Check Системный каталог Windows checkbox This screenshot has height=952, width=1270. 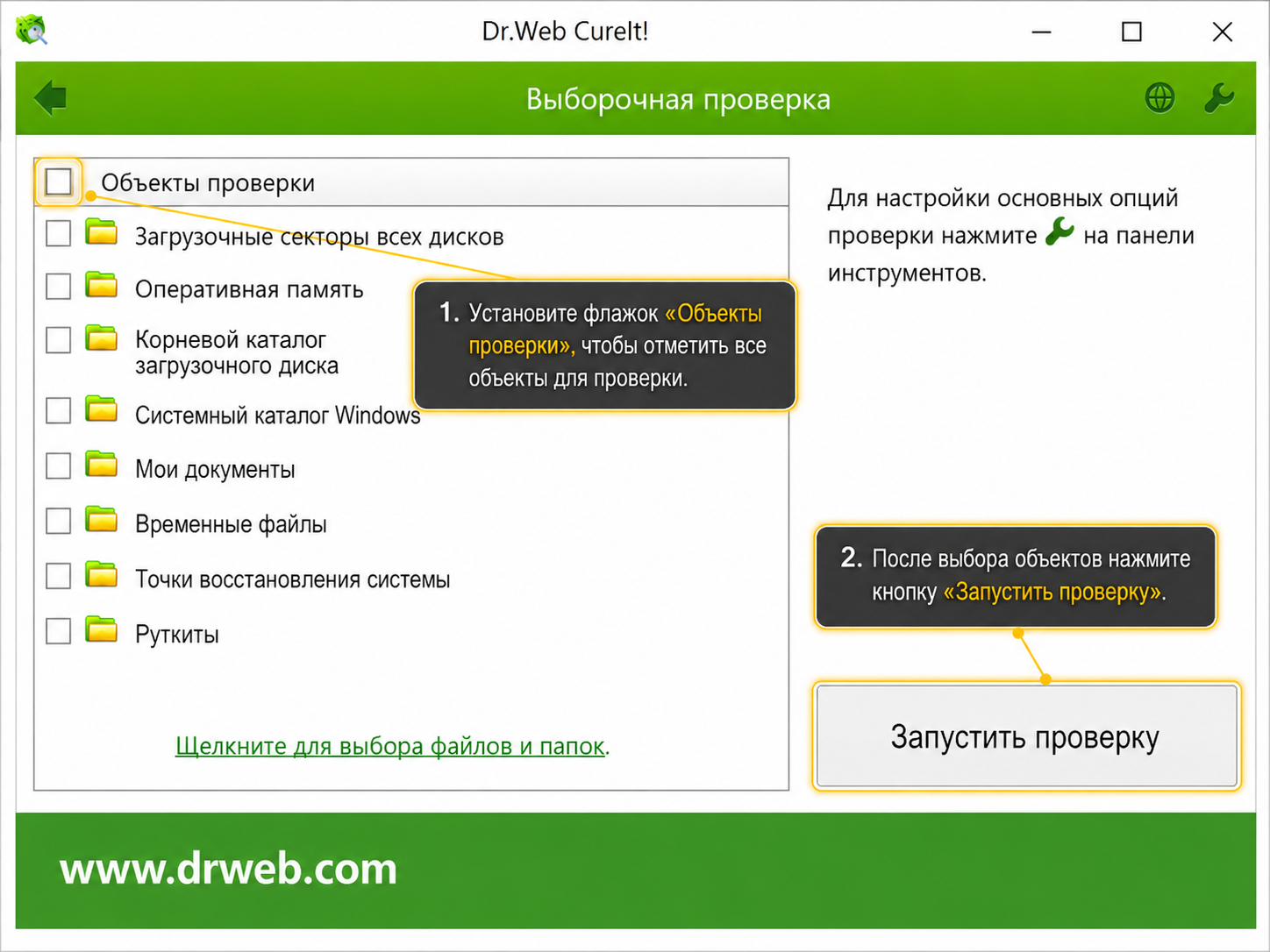tap(59, 410)
